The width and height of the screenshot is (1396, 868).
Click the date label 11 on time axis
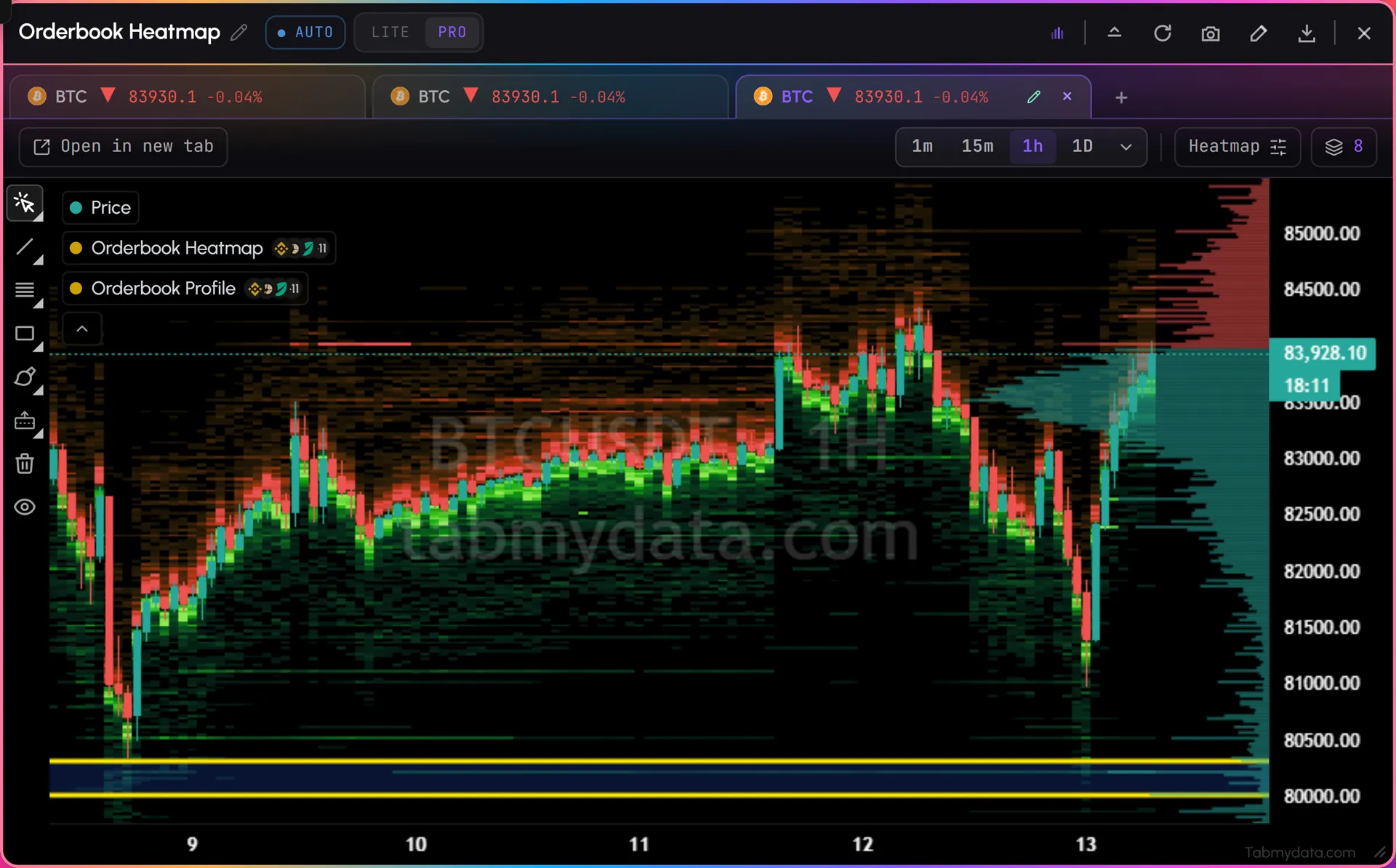click(x=638, y=844)
